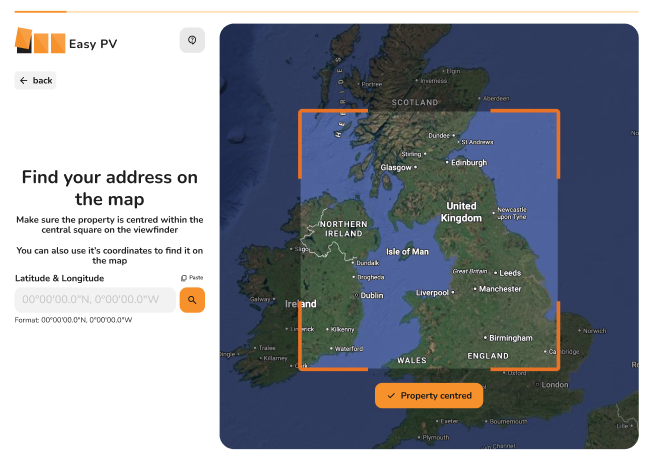
Task: Select Dublin on the map
Action: 372,295
